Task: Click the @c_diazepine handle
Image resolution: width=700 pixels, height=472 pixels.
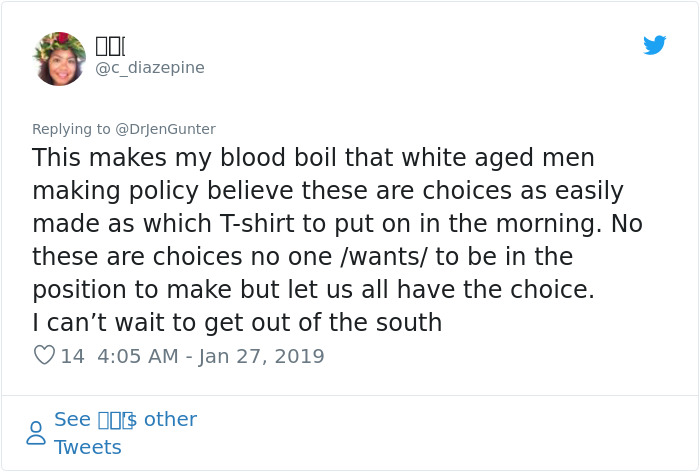Action: click(149, 67)
